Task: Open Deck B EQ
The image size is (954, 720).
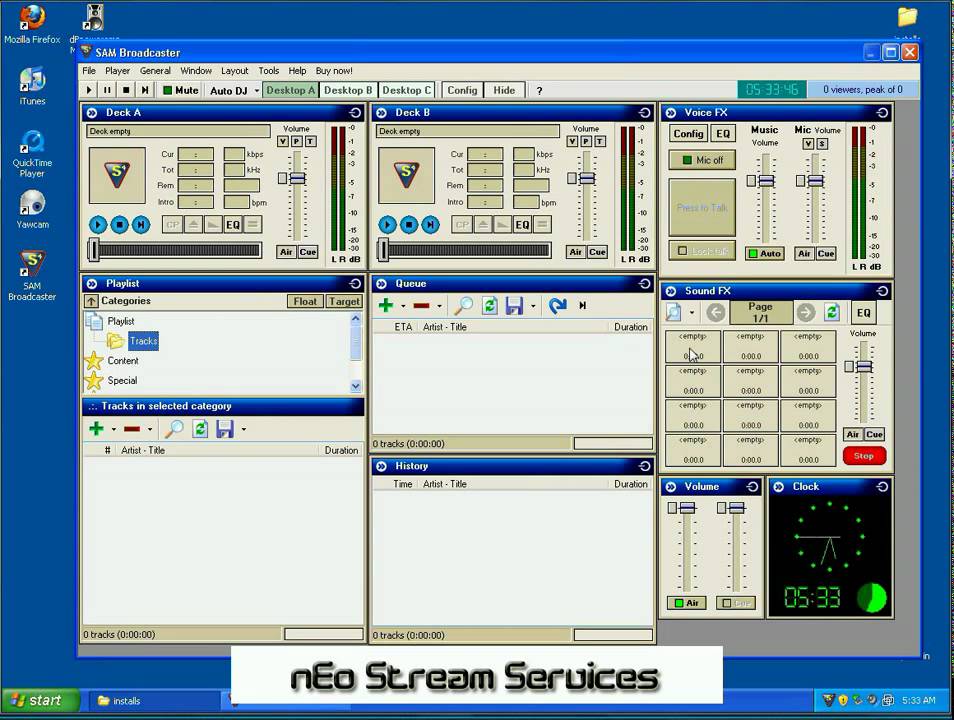Action: coord(523,225)
